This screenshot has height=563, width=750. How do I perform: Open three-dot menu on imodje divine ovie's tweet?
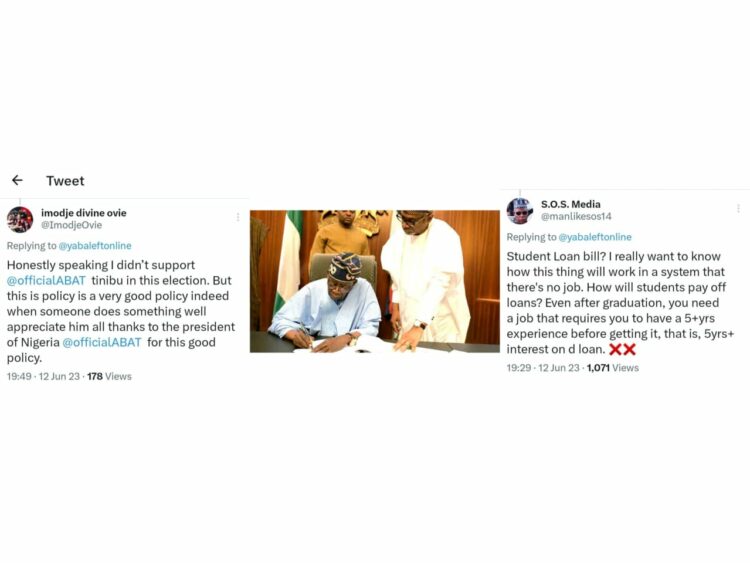(x=238, y=217)
